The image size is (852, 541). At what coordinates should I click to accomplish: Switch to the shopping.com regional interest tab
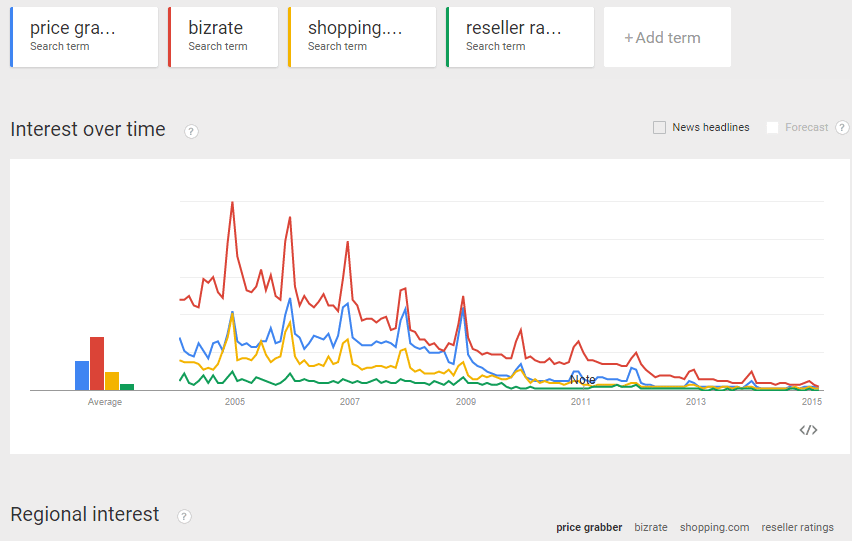click(714, 527)
